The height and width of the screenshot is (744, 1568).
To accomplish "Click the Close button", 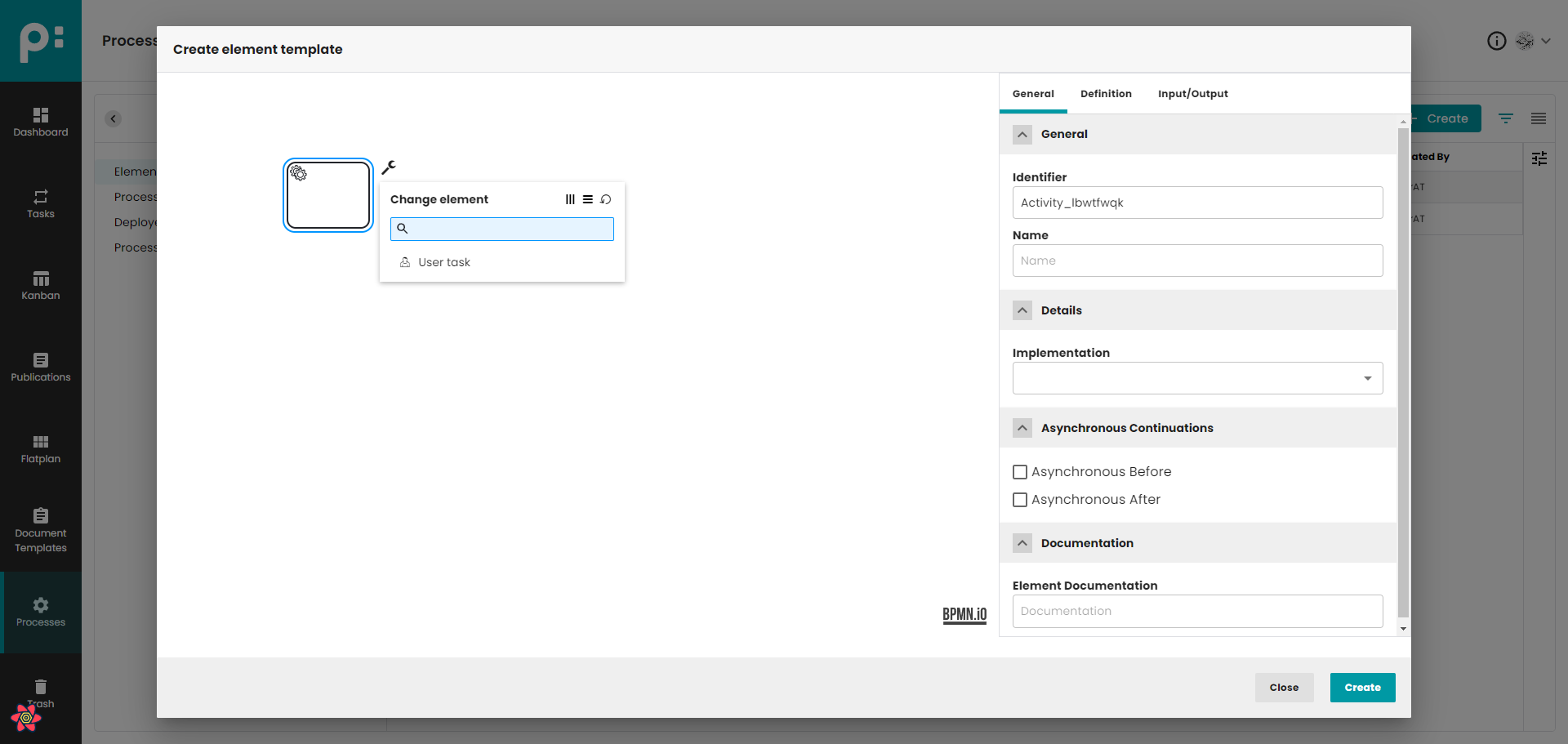I will (1284, 688).
